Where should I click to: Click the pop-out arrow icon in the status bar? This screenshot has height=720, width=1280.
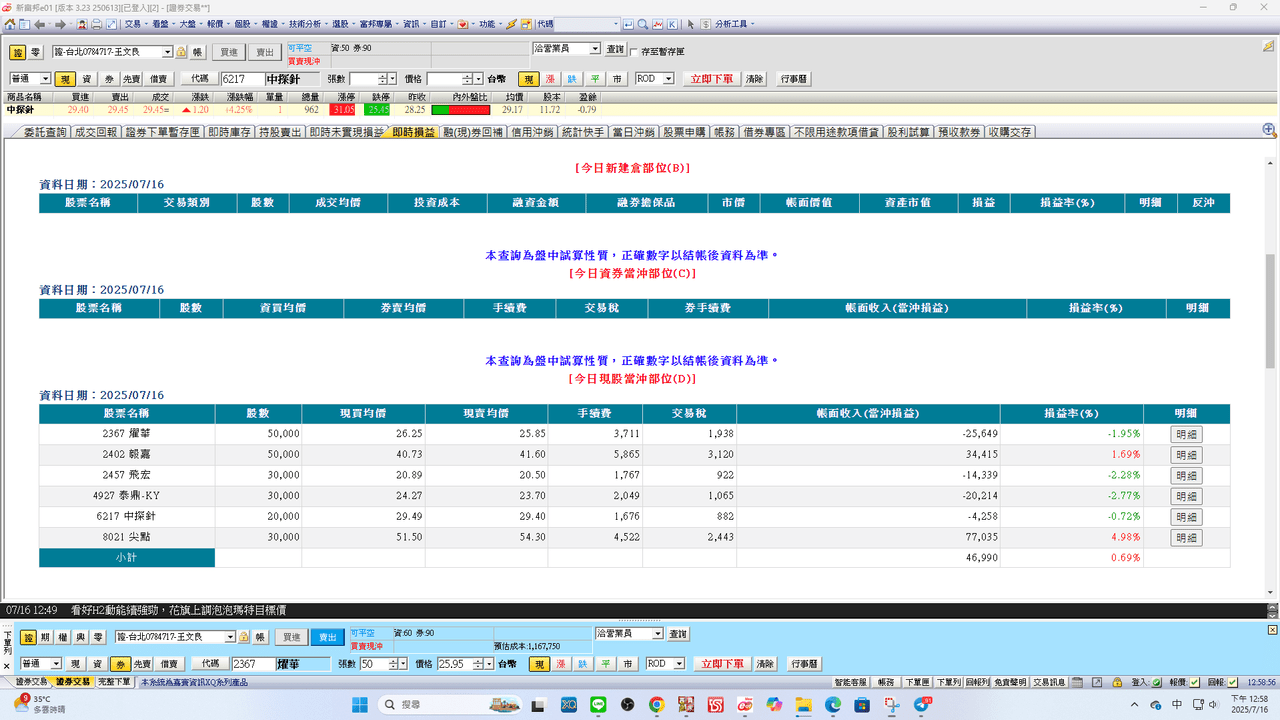coord(1096,682)
